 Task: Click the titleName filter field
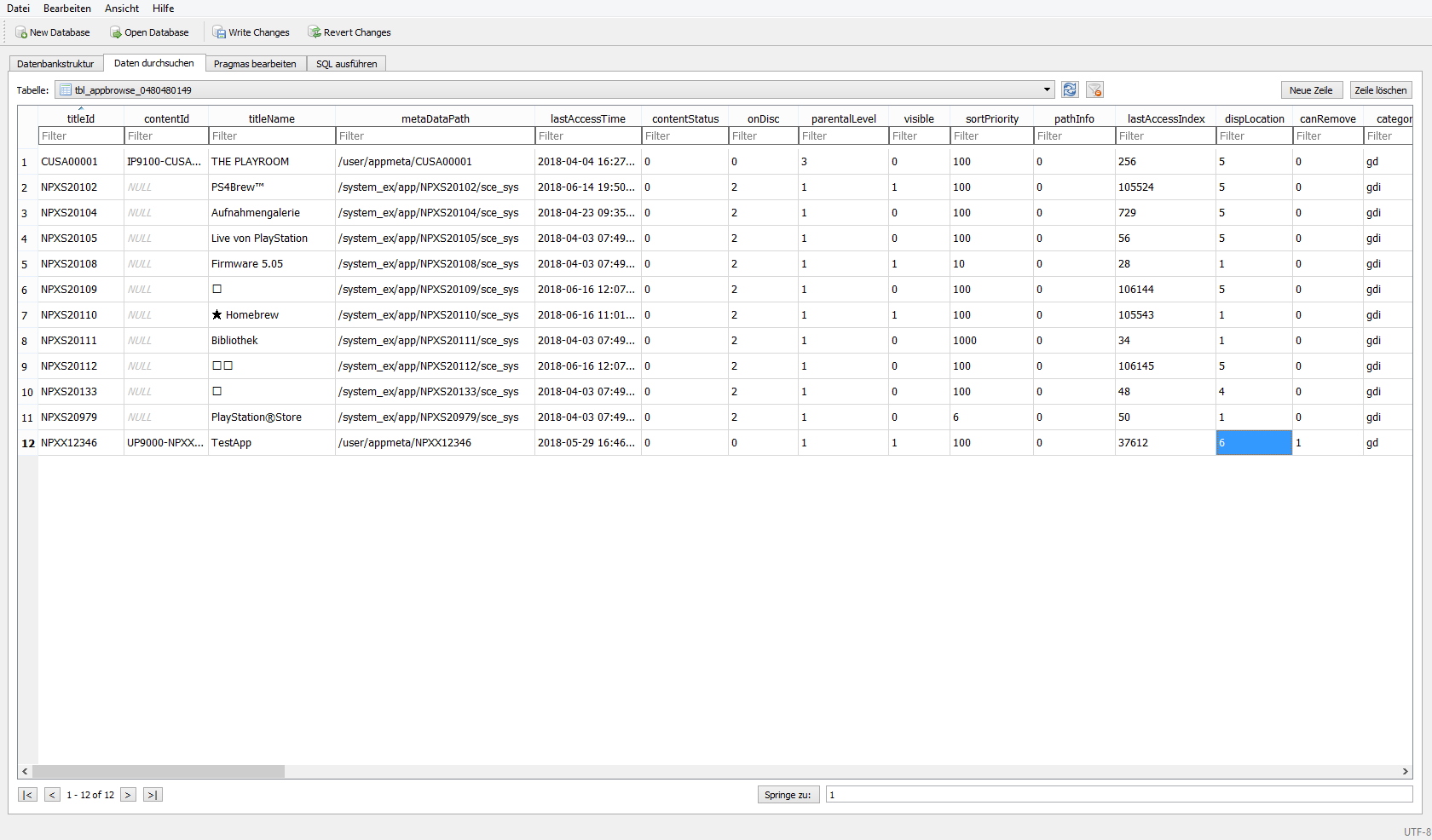(271, 135)
